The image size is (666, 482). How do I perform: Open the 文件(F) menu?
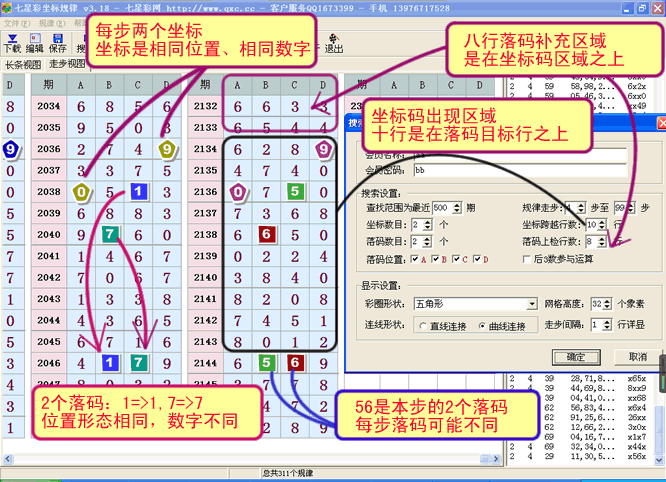[x=17, y=23]
